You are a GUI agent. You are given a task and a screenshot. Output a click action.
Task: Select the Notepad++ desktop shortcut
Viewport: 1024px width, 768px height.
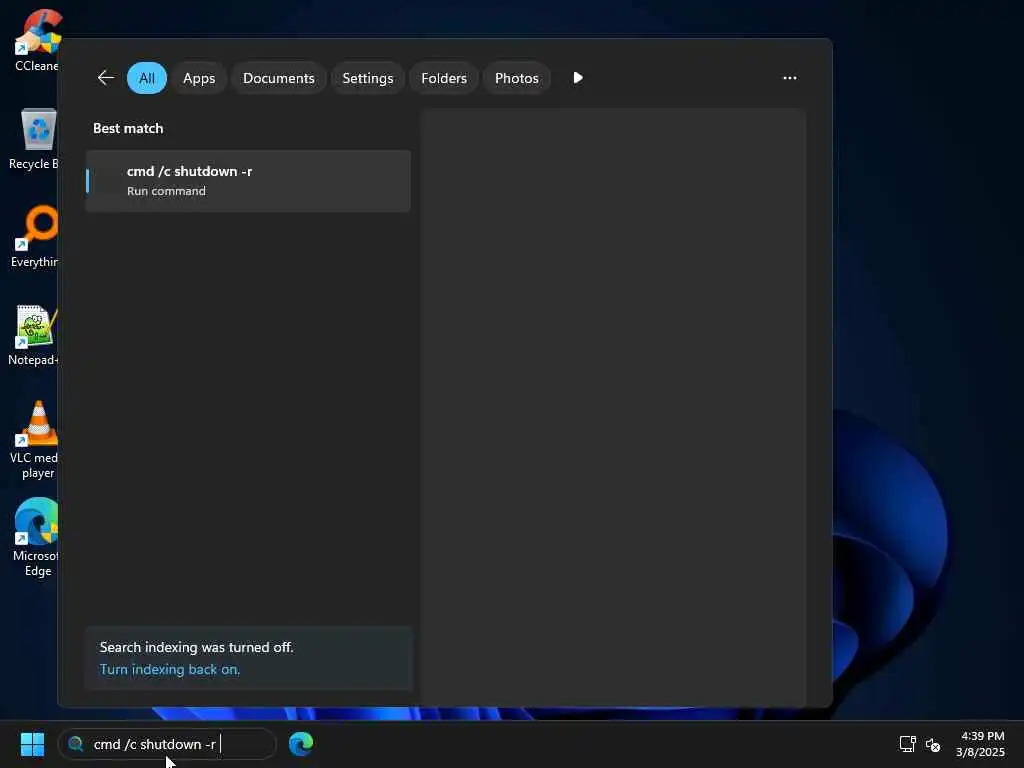33,335
